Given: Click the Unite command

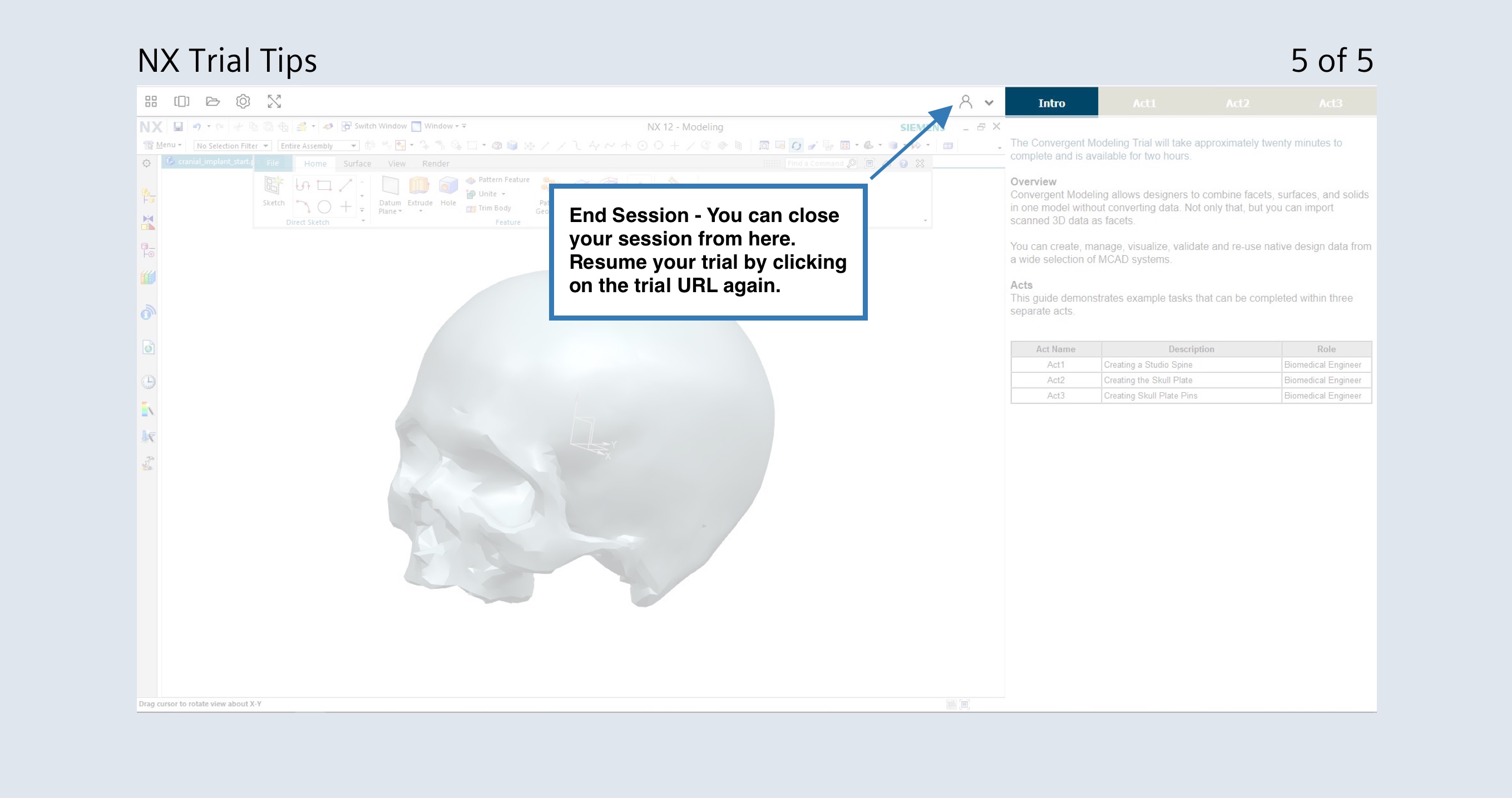Looking at the screenshot, I should (482, 194).
